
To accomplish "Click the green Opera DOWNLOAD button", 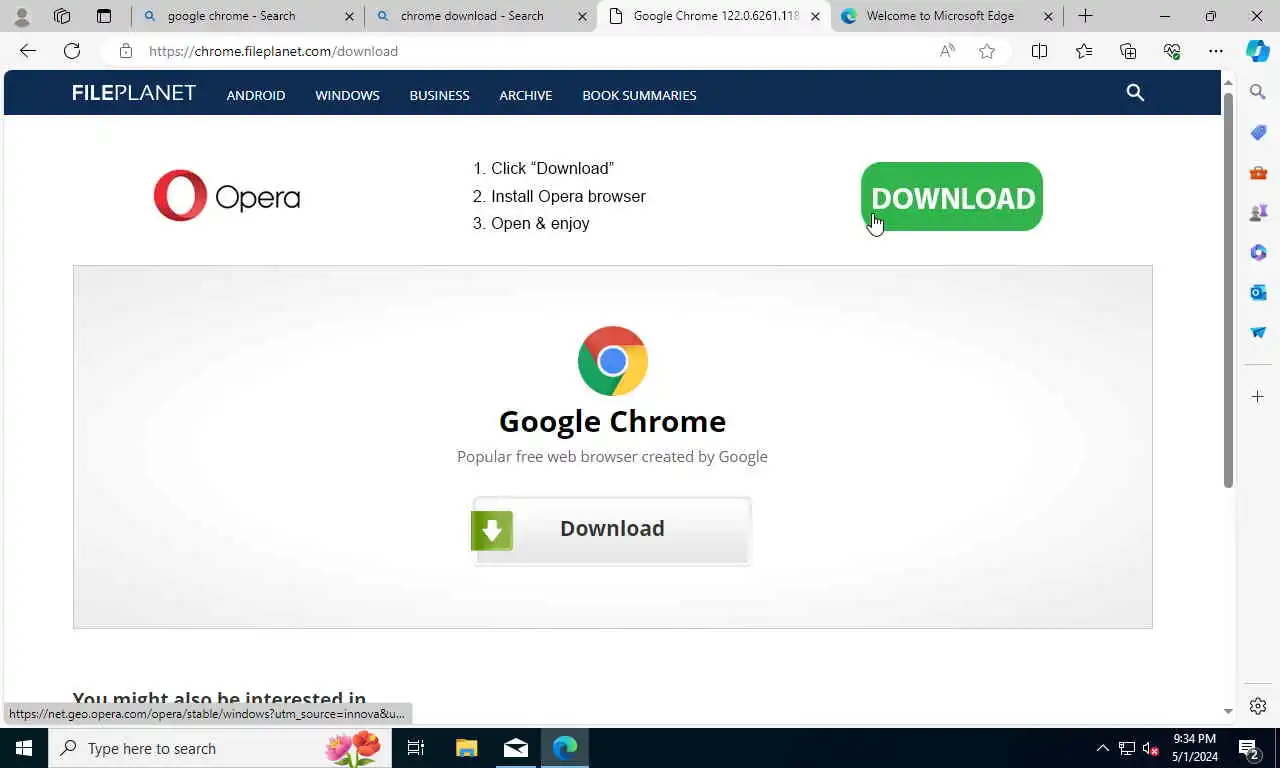I will 952,197.
